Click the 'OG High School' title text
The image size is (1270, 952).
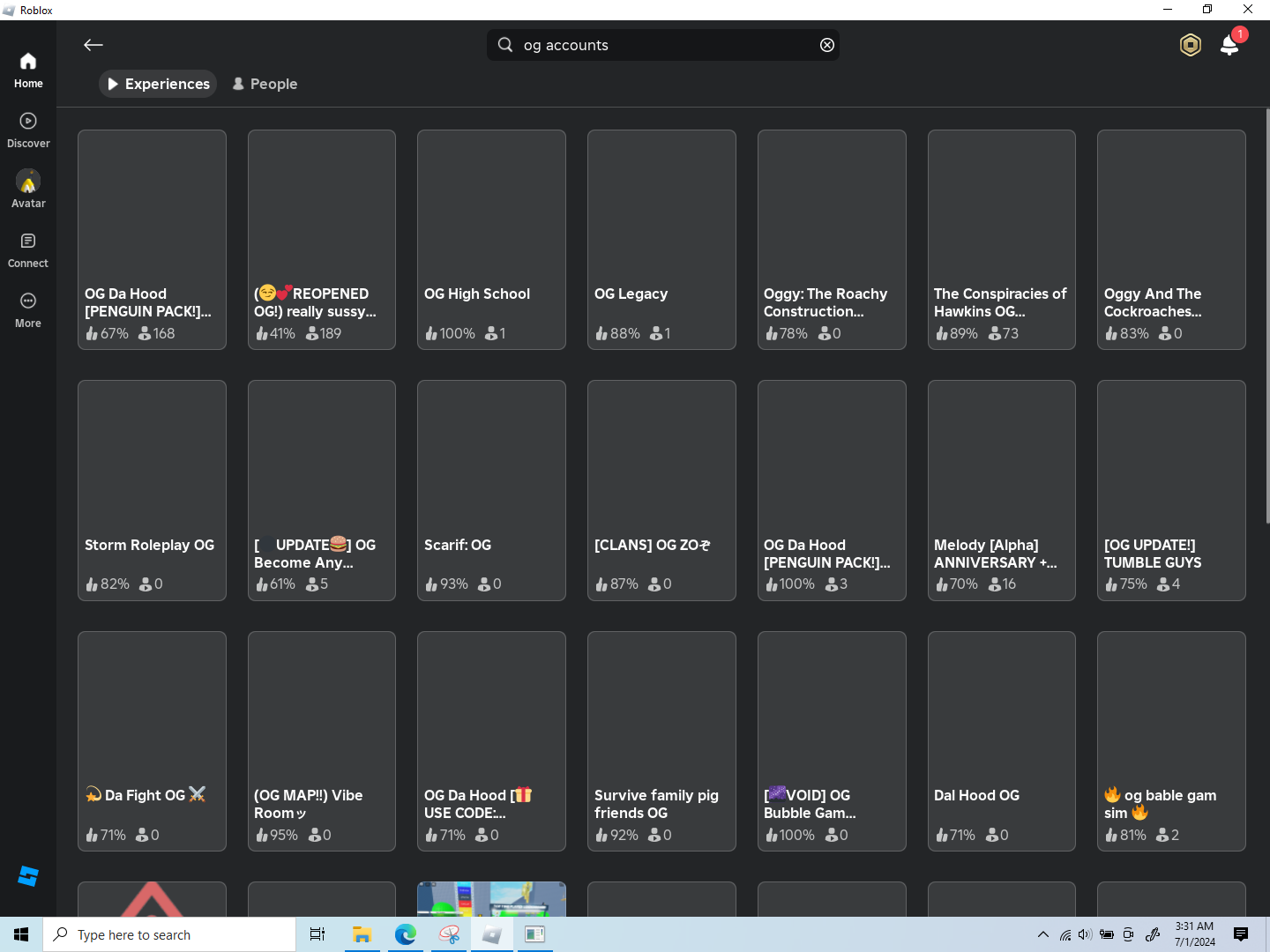tap(477, 294)
